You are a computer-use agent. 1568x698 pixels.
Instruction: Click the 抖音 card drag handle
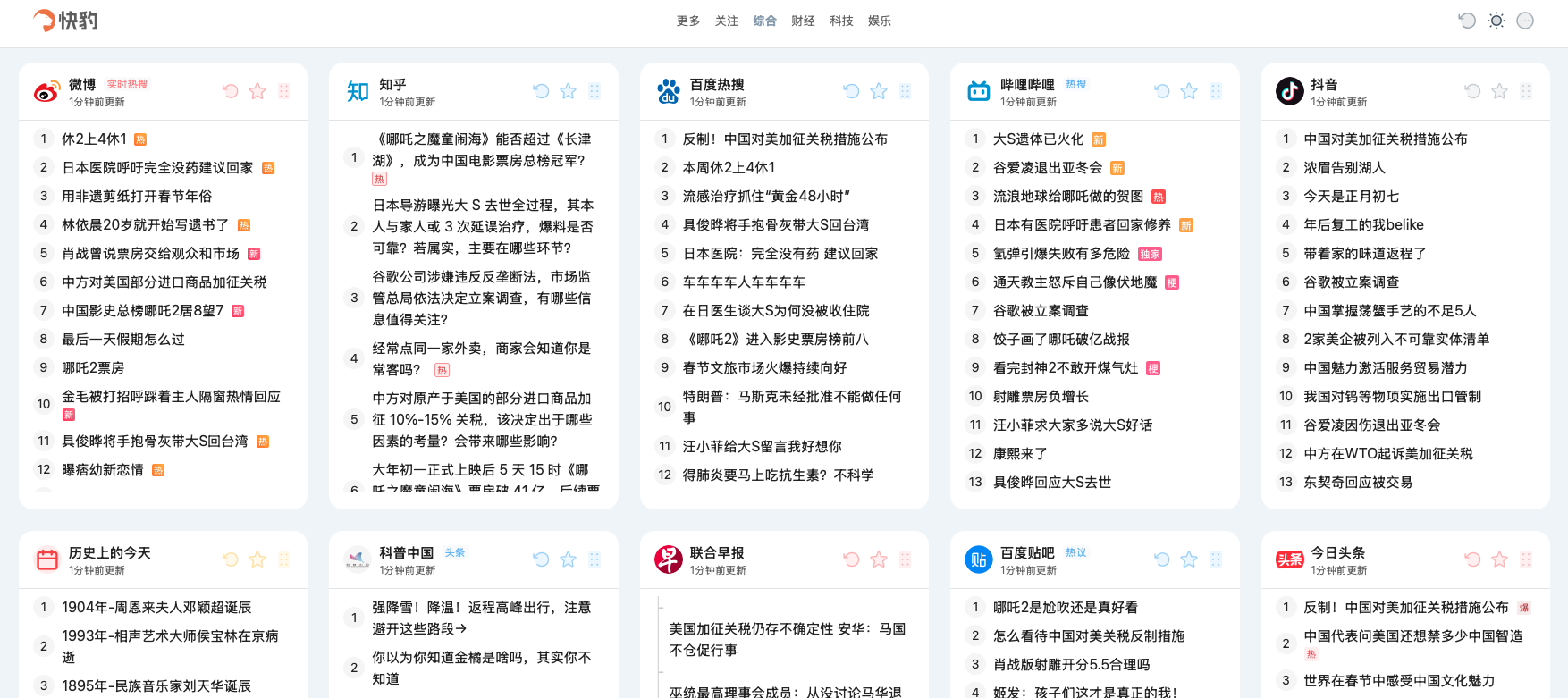pos(1526,91)
